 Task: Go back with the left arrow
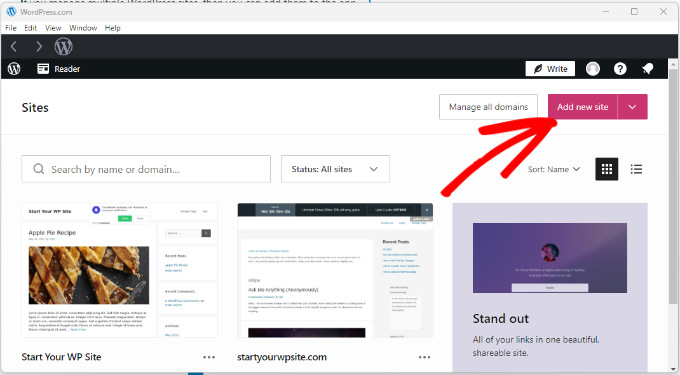[13, 46]
